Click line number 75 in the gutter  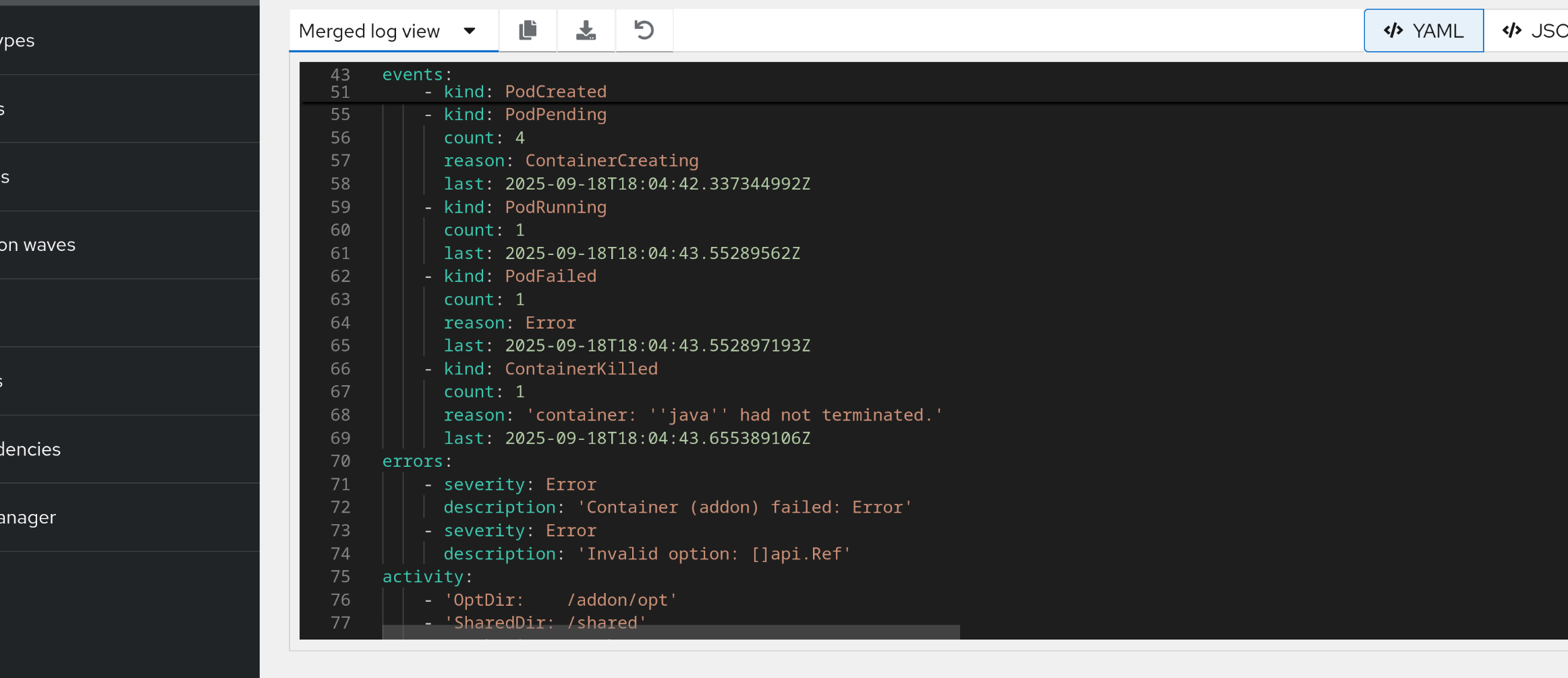pyautogui.click(x=340, y=577)
